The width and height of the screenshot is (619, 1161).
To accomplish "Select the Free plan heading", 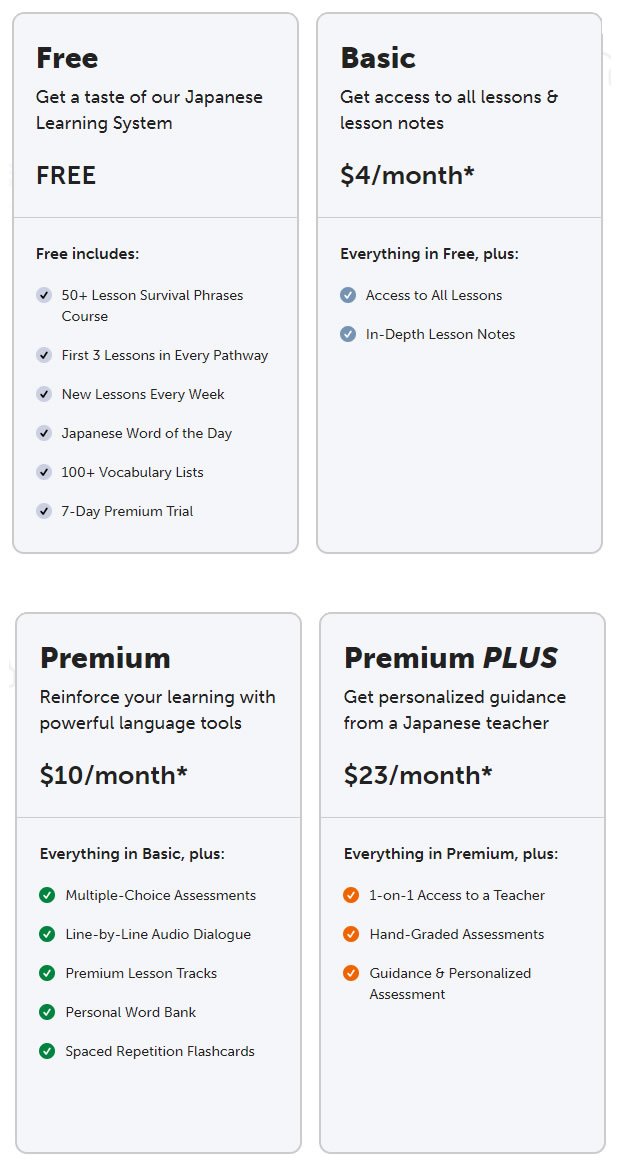I will click(x=67, y=58).
